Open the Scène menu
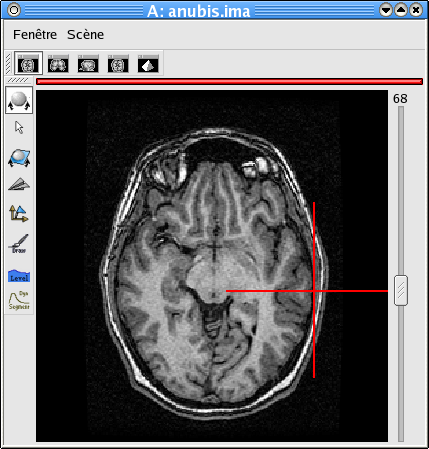Image resolution: width=429 pixels, height=449 pixels. point(85,35)
